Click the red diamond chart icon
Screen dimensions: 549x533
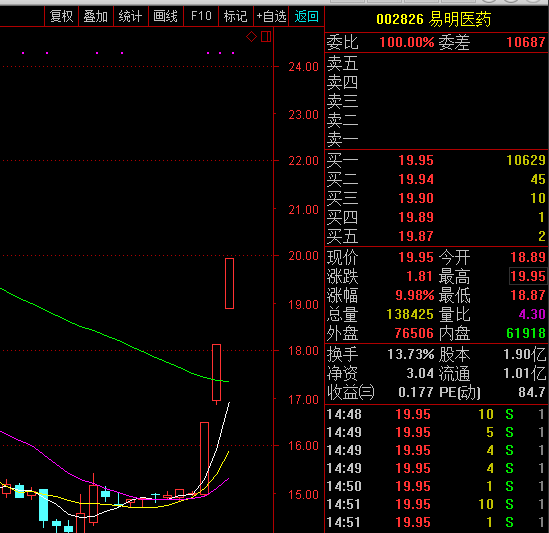tap(251, 36)
